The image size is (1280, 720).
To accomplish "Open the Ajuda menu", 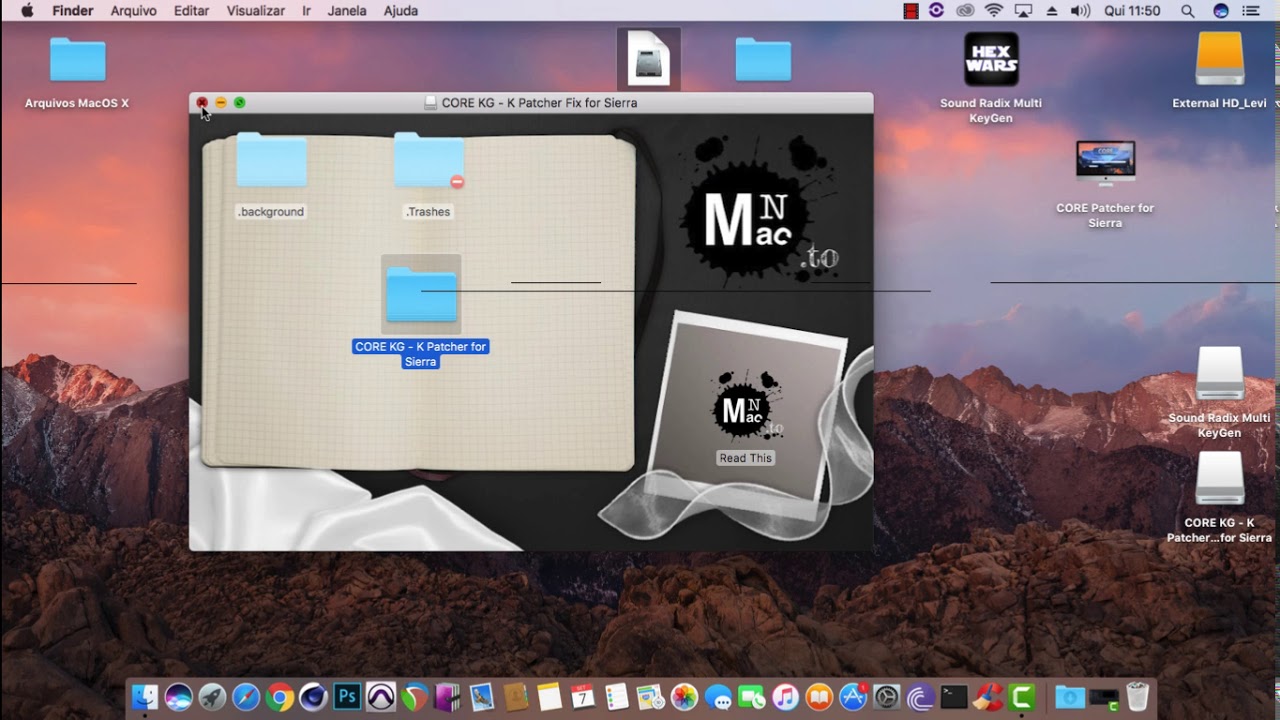I will point(401,11).
